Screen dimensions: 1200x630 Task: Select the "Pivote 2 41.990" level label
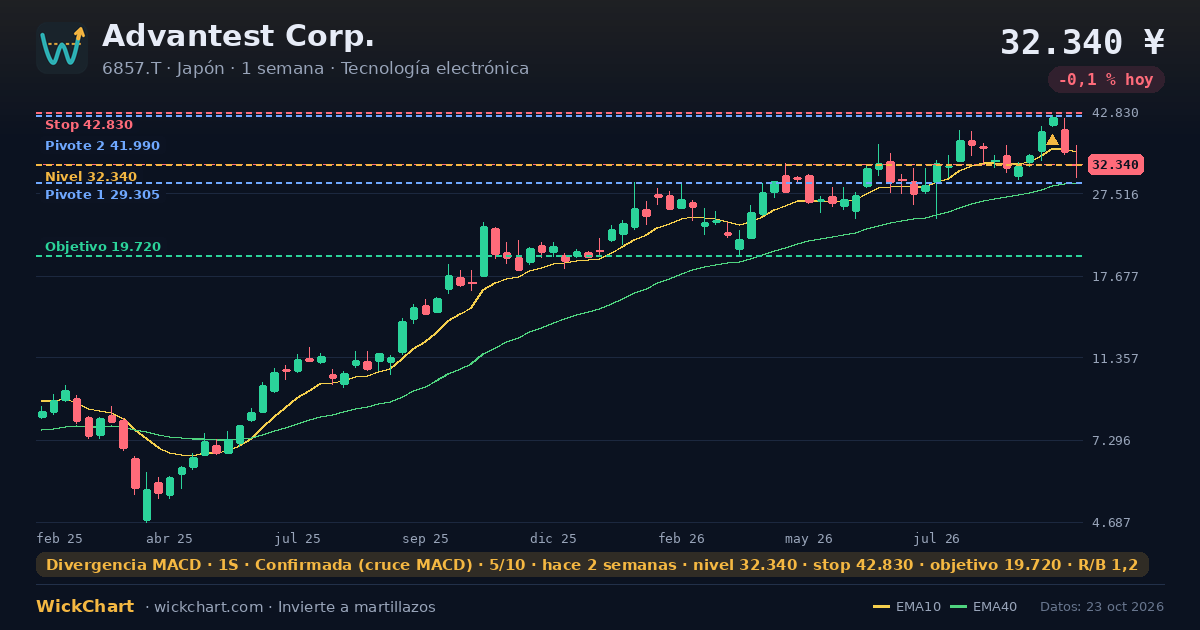(x=102, y=146)
